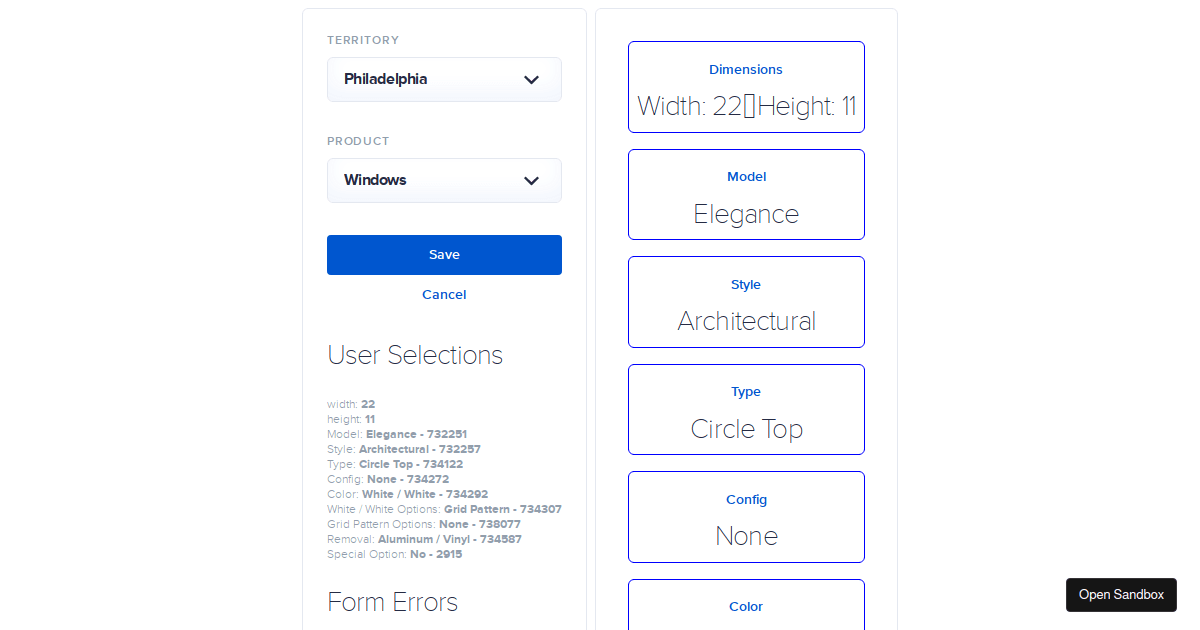Click the Model card showing Elegance
1200x630 pixels.
click(x=746, y=194)
